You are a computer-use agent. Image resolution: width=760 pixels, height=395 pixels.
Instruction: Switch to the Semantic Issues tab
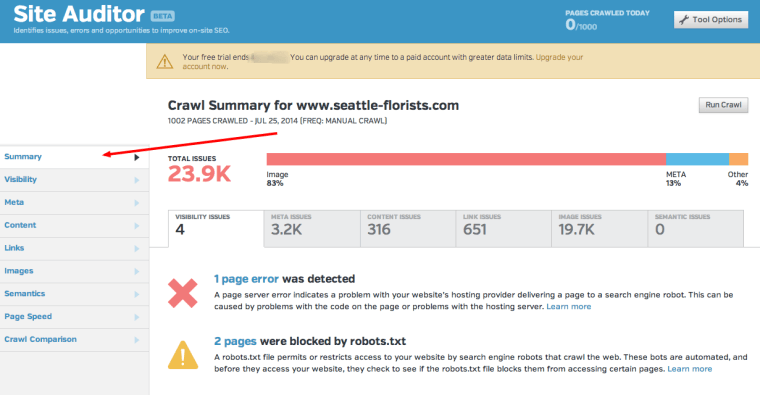coord(696,228)
